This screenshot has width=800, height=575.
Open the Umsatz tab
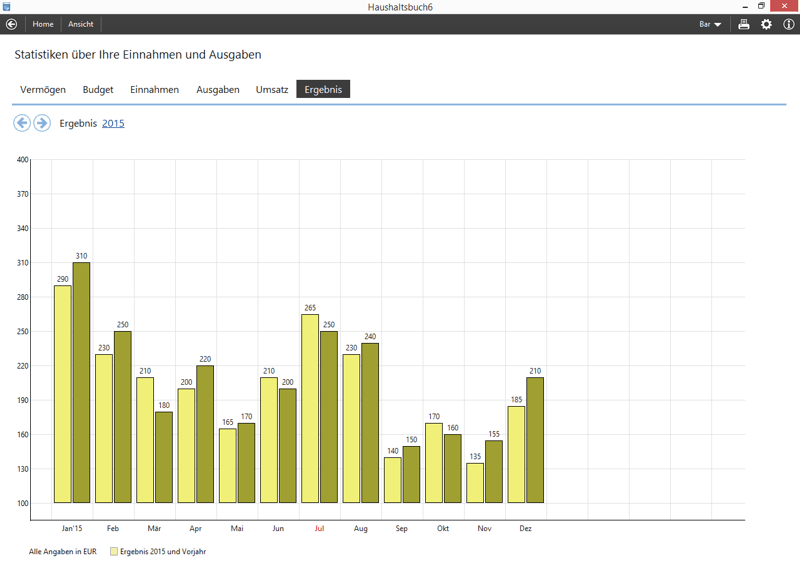point(272,89)
